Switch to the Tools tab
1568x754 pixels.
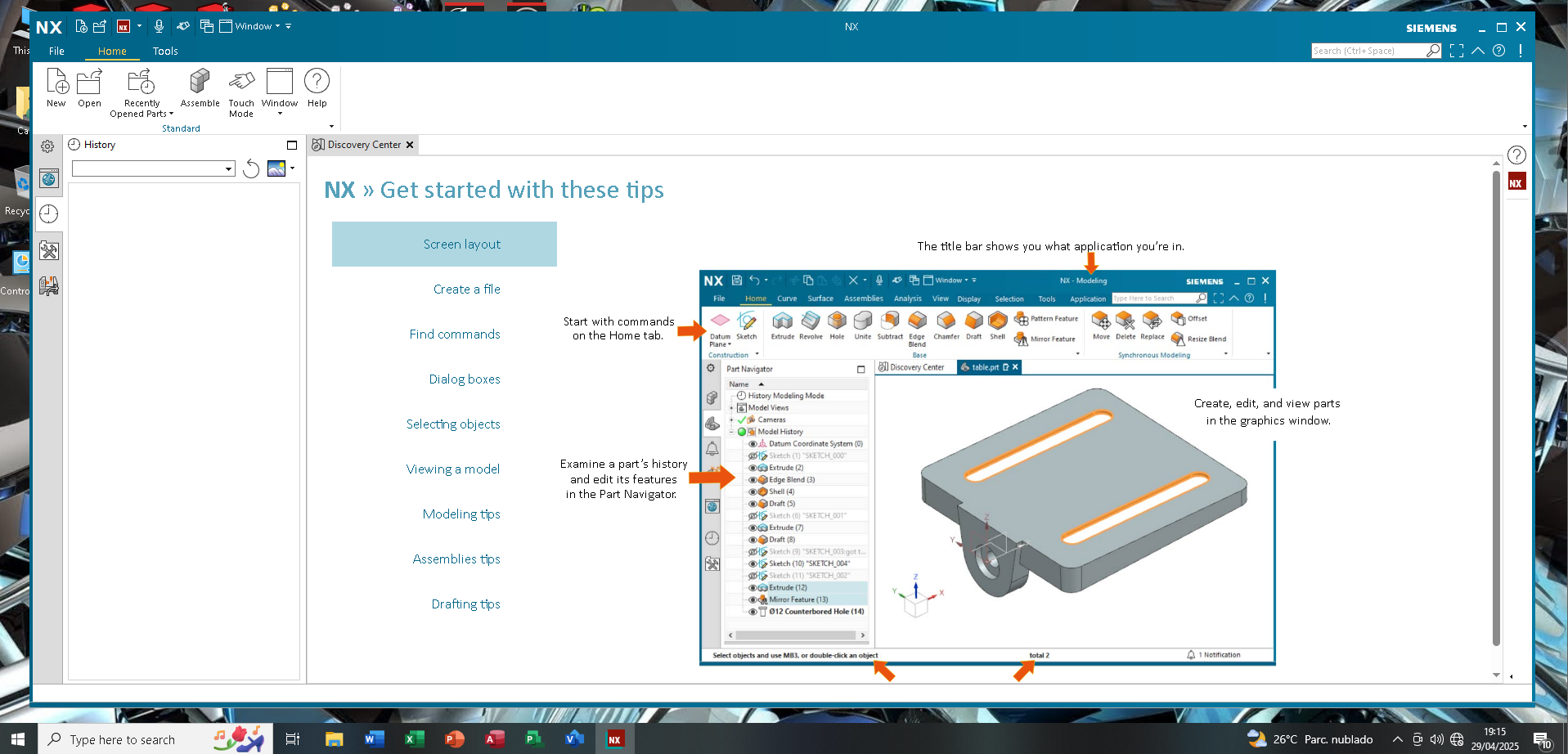pos(165,51)
